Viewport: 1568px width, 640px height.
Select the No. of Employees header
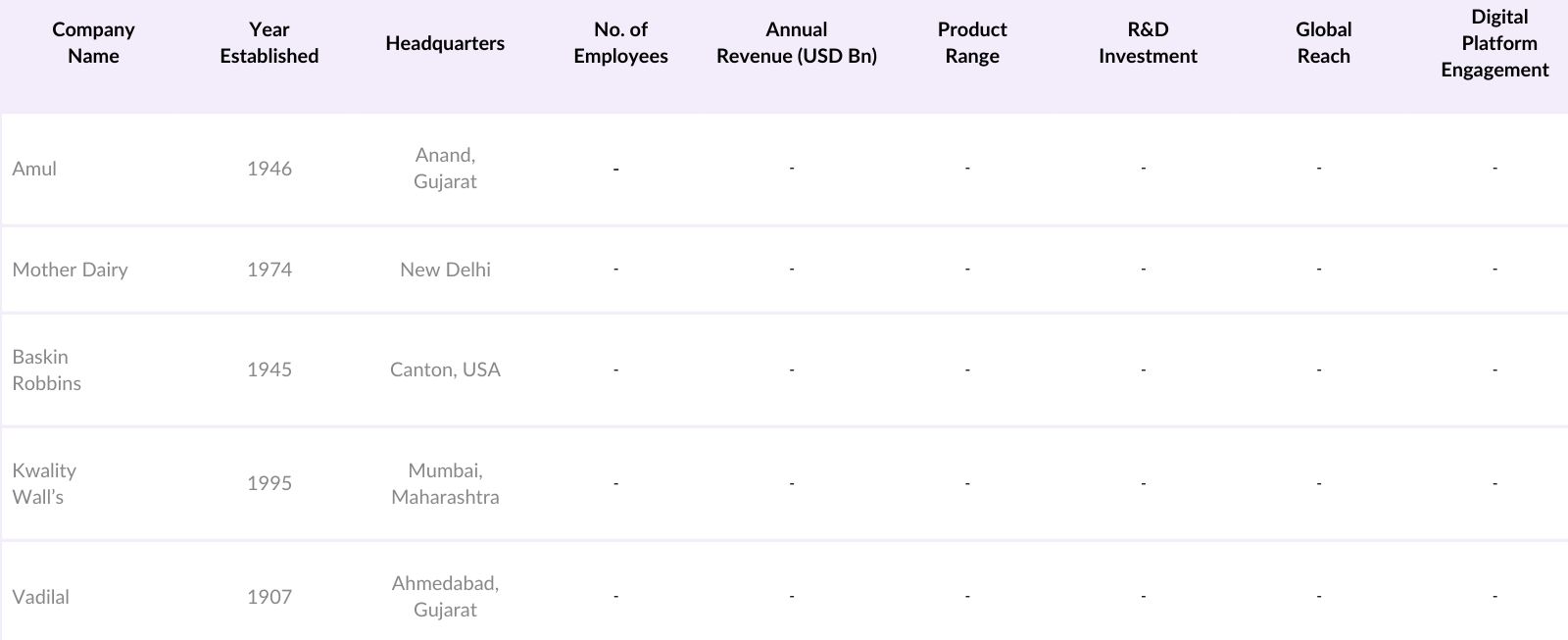click(620, 43)
